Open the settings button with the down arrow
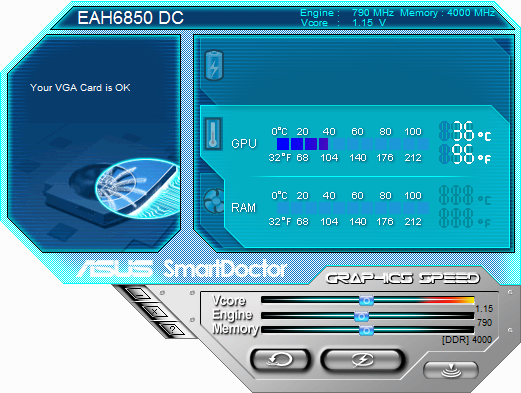Screen dimensions: 521x393 click(451, 370)
